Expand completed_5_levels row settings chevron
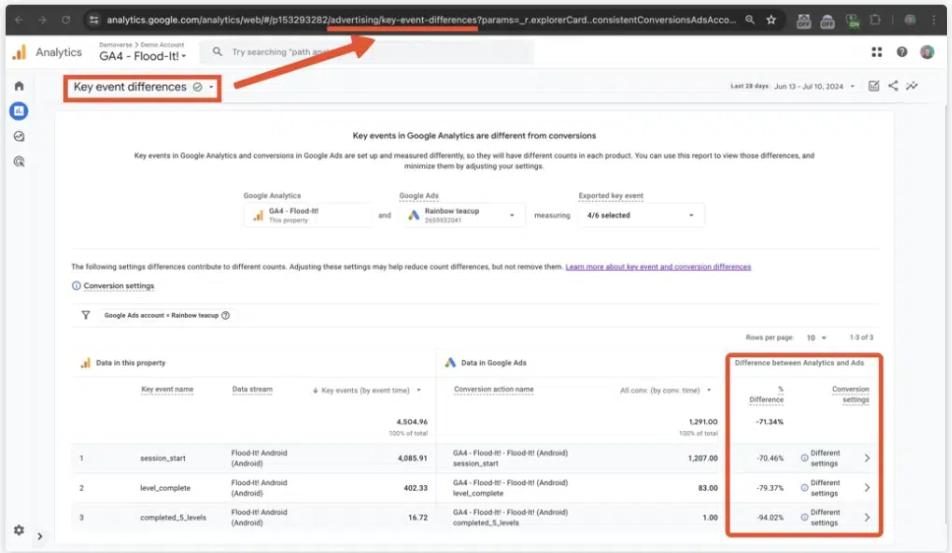 [x=867, y=518]
